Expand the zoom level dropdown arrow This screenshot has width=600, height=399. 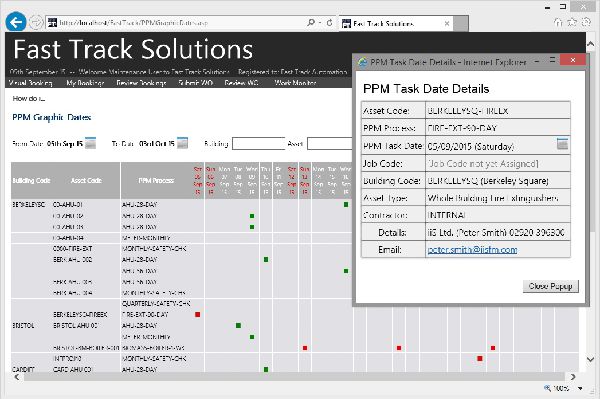580,389
